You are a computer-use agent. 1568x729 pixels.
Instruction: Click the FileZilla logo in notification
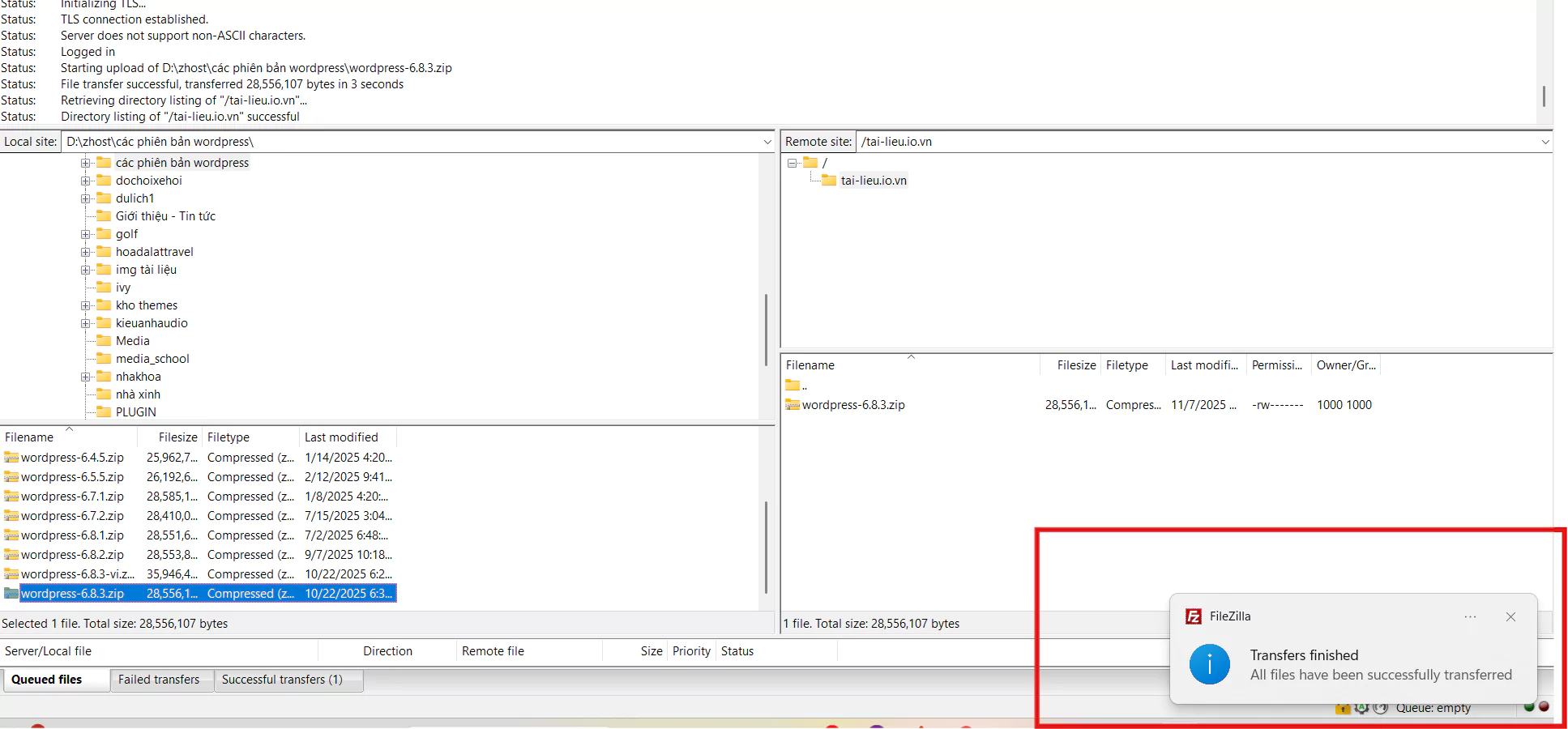1193,616
